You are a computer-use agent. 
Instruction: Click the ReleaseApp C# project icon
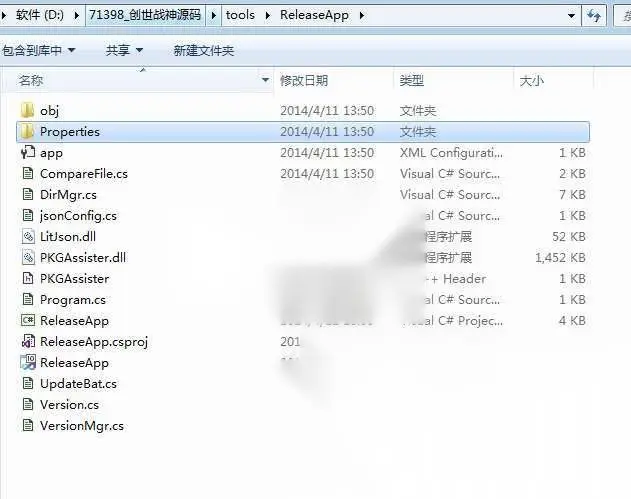(x=28, y=320)
